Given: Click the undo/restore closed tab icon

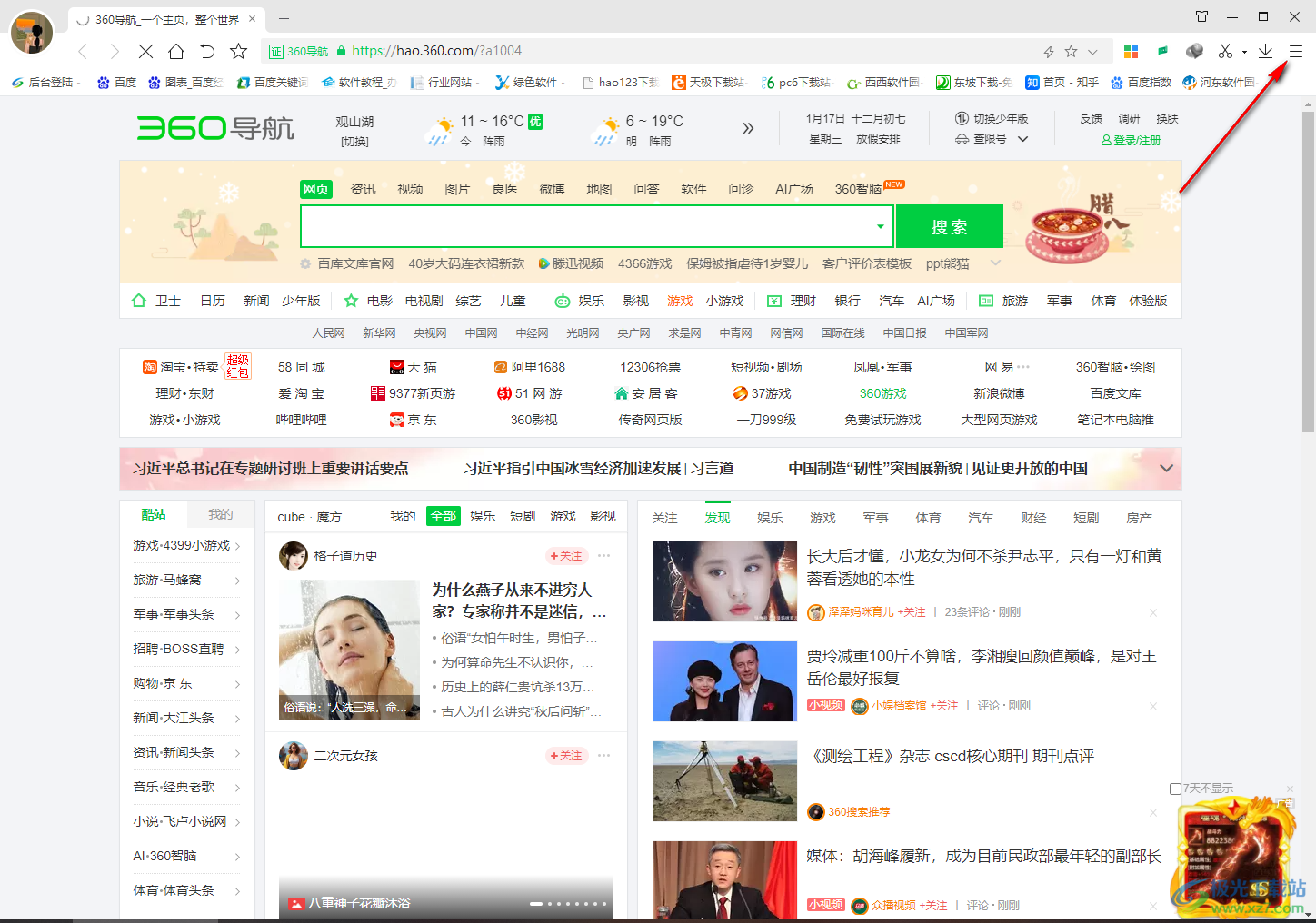Looking at the screenshot, I should [x=207, y=51].
